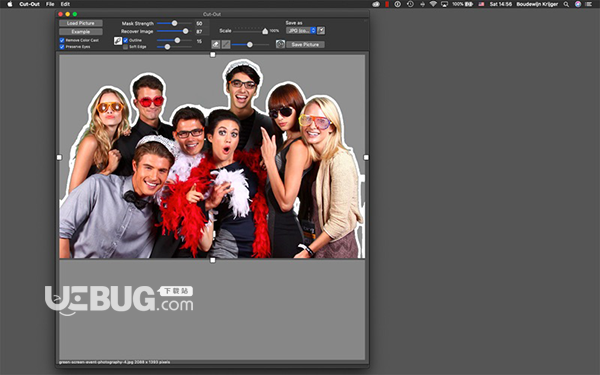Click the battery status indicator
The image size is (600, 375).
(x=462, y=4)
